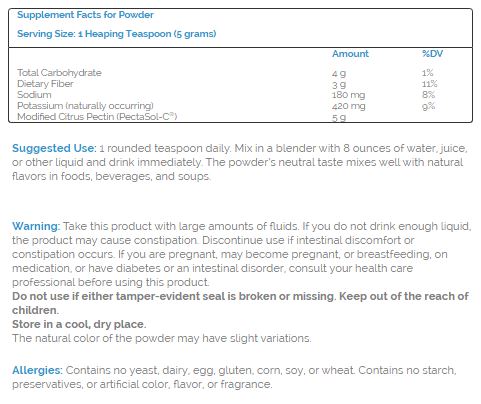Click the "4 g" carbohydrate amount
Image resolution: width=481 pixels, height=404 pixels.
[339, 73]
